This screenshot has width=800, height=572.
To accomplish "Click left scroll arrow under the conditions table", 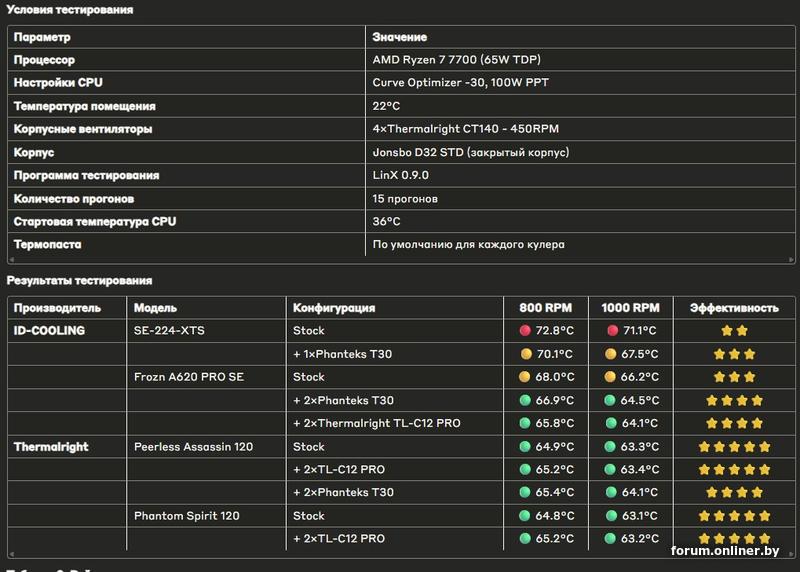I will [11, 260].
